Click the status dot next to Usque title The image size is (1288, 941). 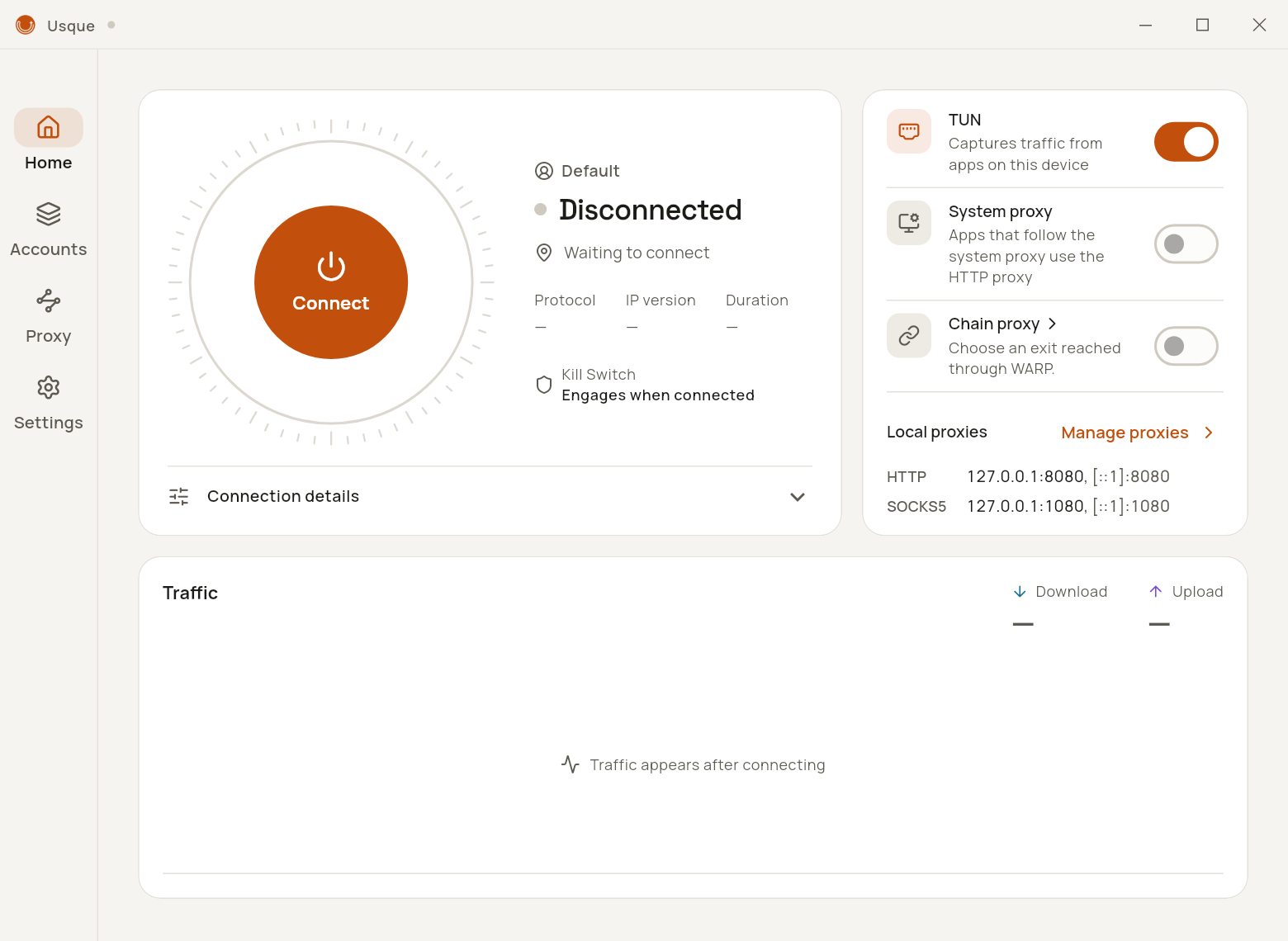[x=111, y=25]
